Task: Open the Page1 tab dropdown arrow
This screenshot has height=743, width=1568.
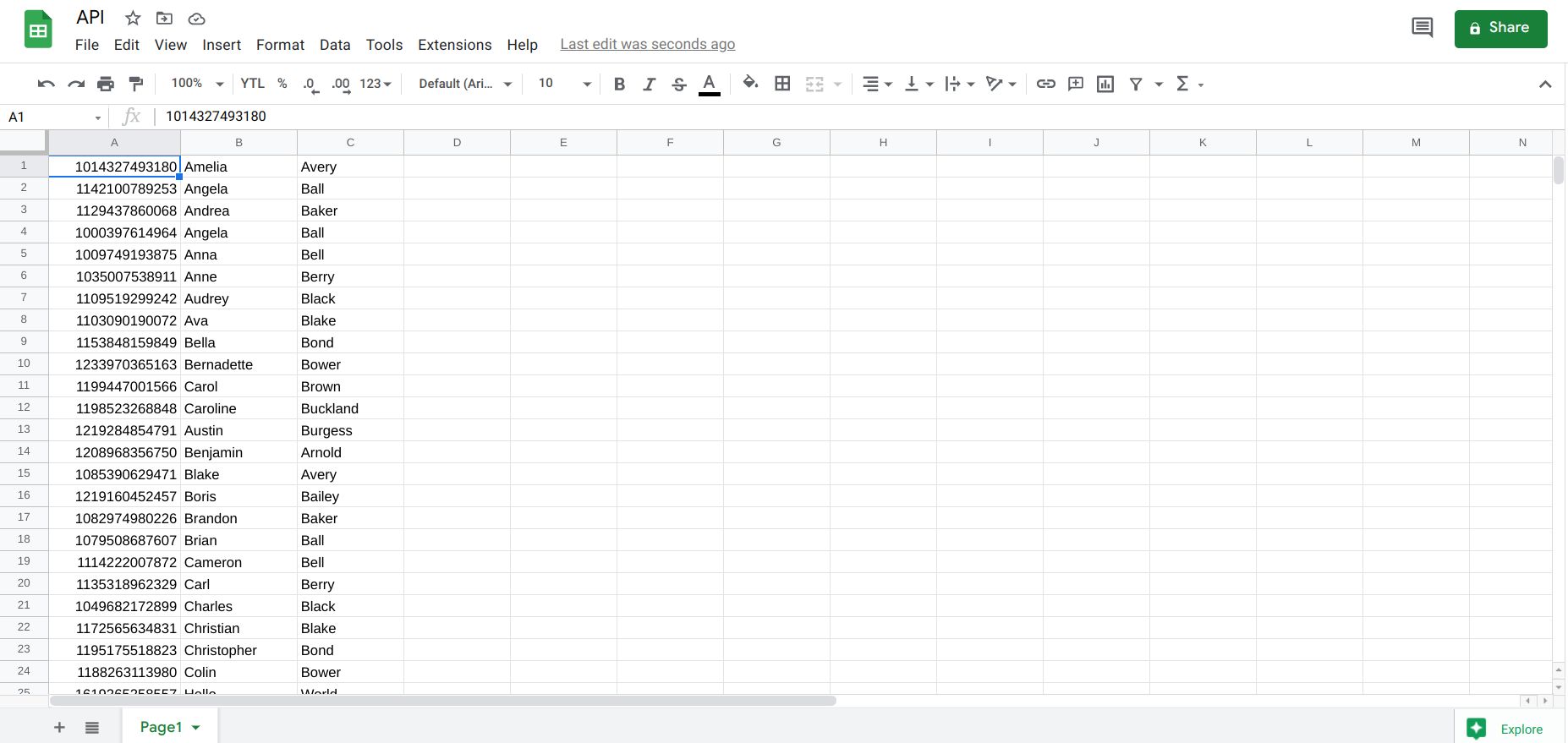Action: [196, 728]
